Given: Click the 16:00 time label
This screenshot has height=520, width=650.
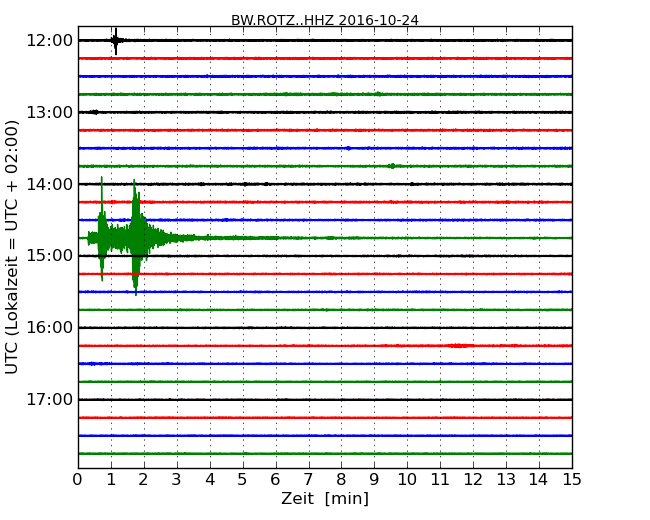Looking at the screenshot, I should coord(49,328).
